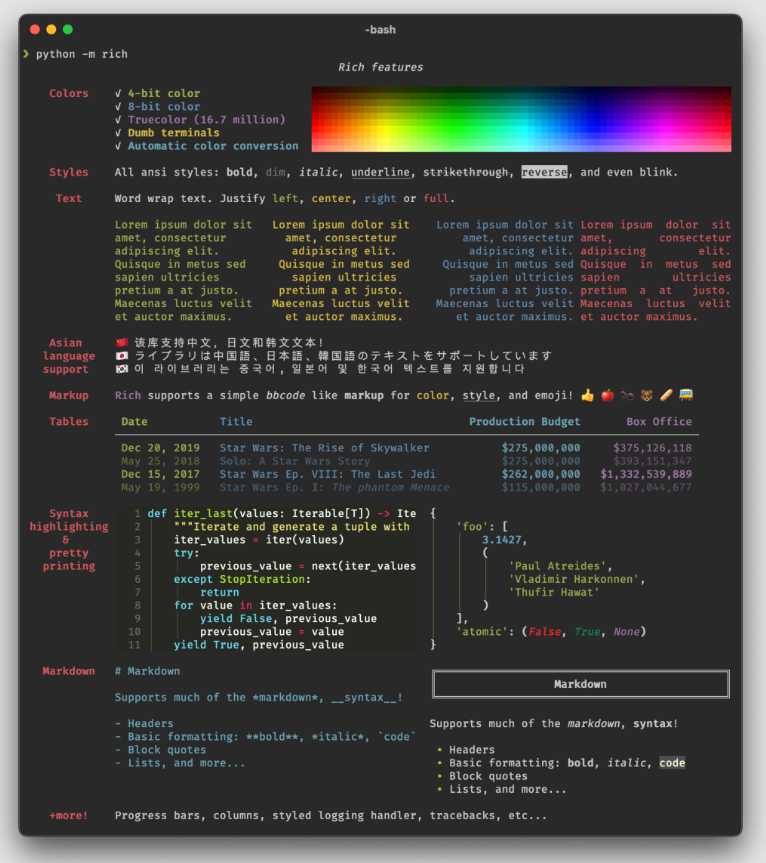Click the baguette emoji
The image size is (766, 863).
pyautogui.click(x=666, y=395)
